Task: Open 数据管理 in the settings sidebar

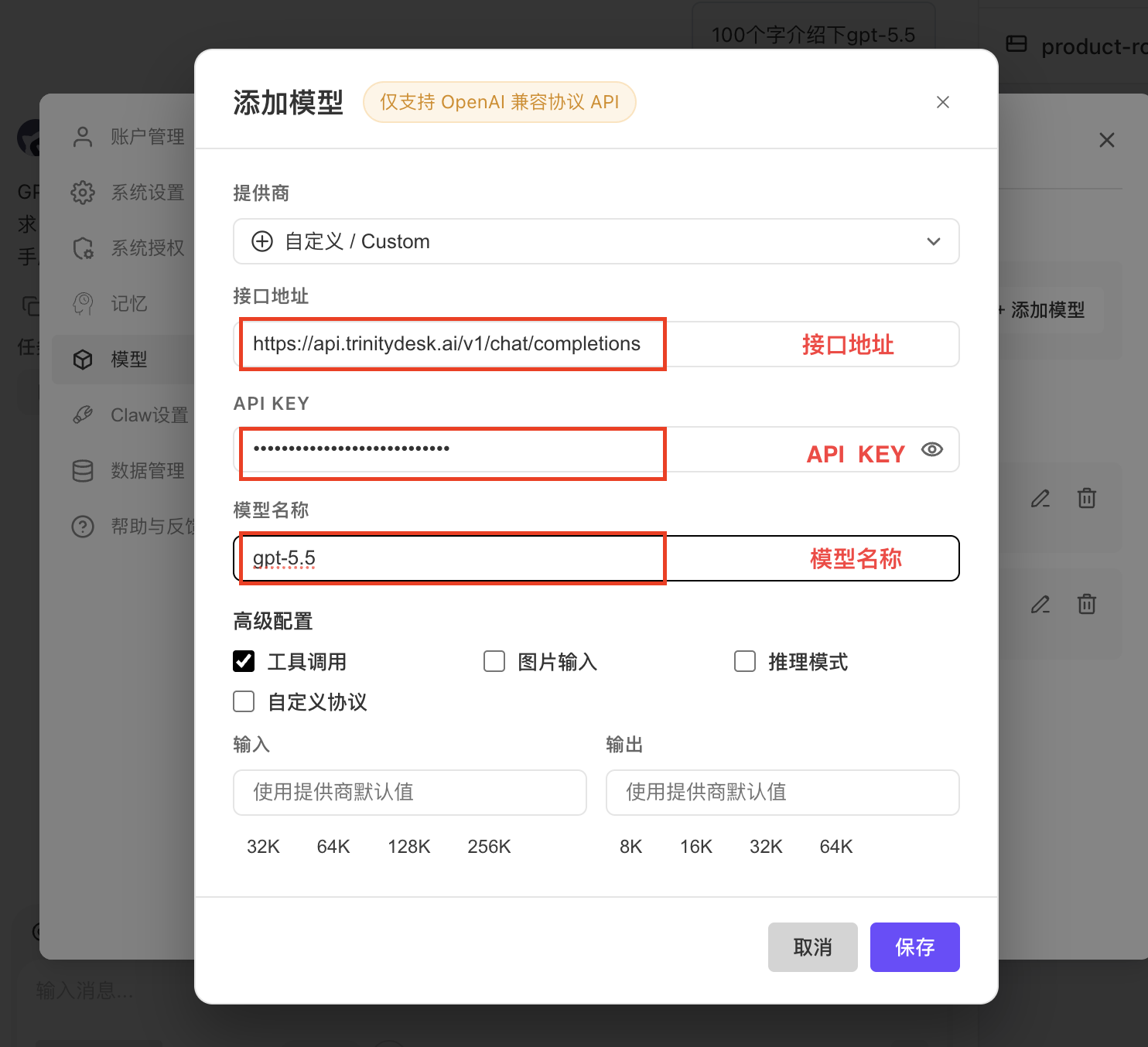Action: (124, 471)
